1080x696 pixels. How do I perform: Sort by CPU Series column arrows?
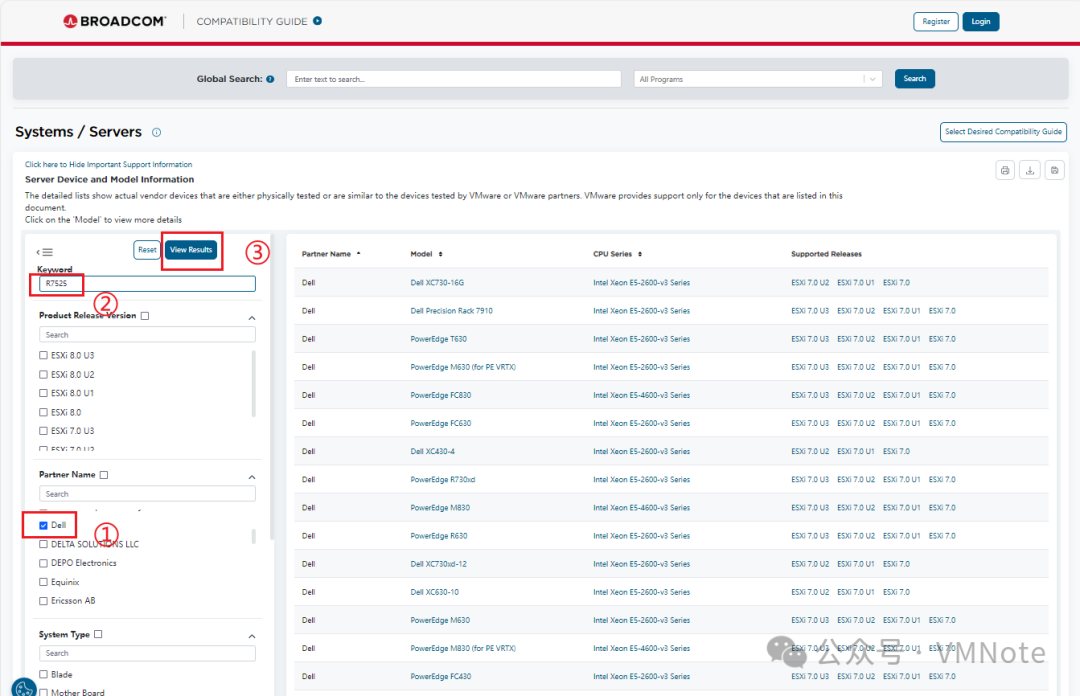(x=640, y=254)
